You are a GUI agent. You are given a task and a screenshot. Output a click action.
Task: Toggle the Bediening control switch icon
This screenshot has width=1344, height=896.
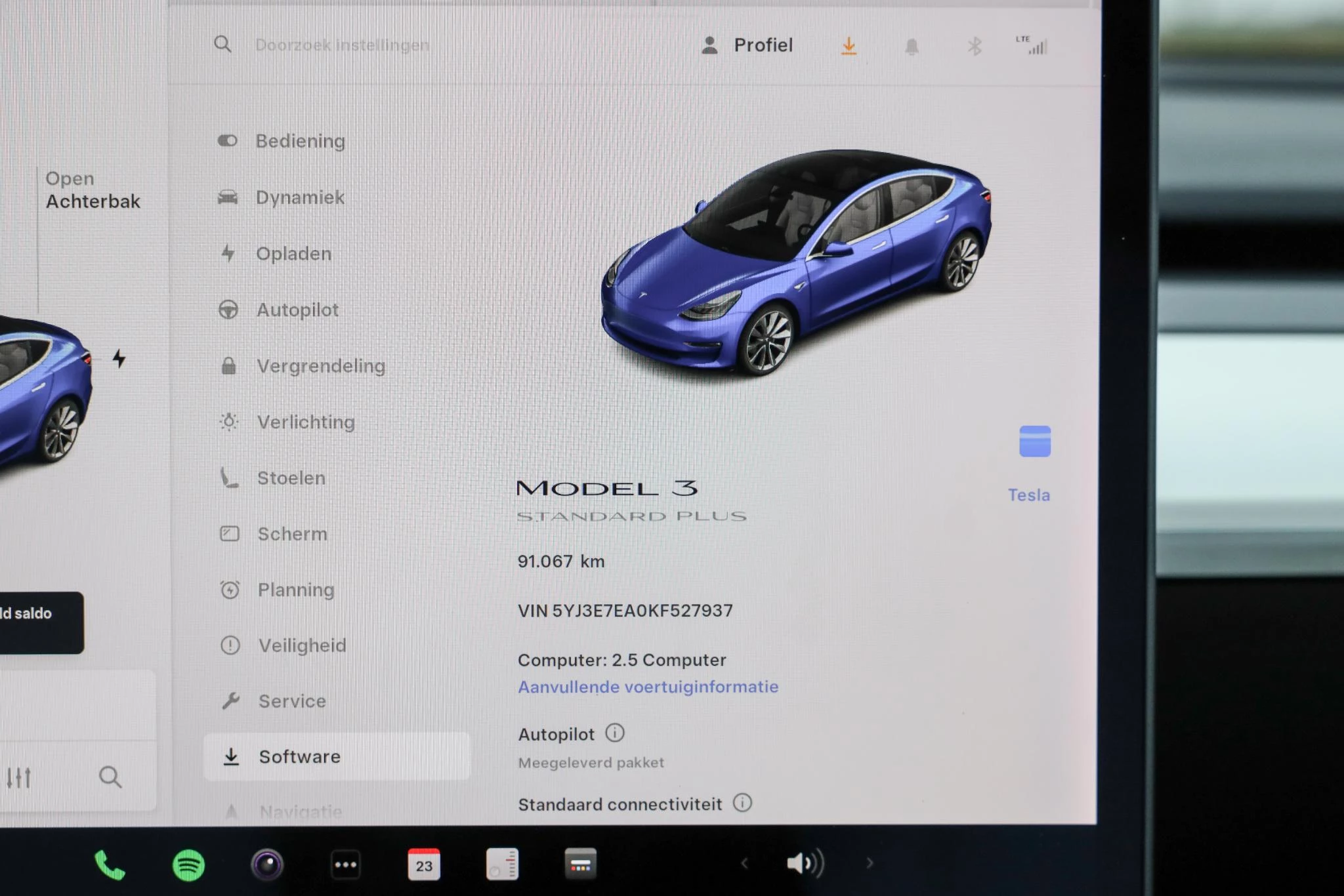(226, 140)
